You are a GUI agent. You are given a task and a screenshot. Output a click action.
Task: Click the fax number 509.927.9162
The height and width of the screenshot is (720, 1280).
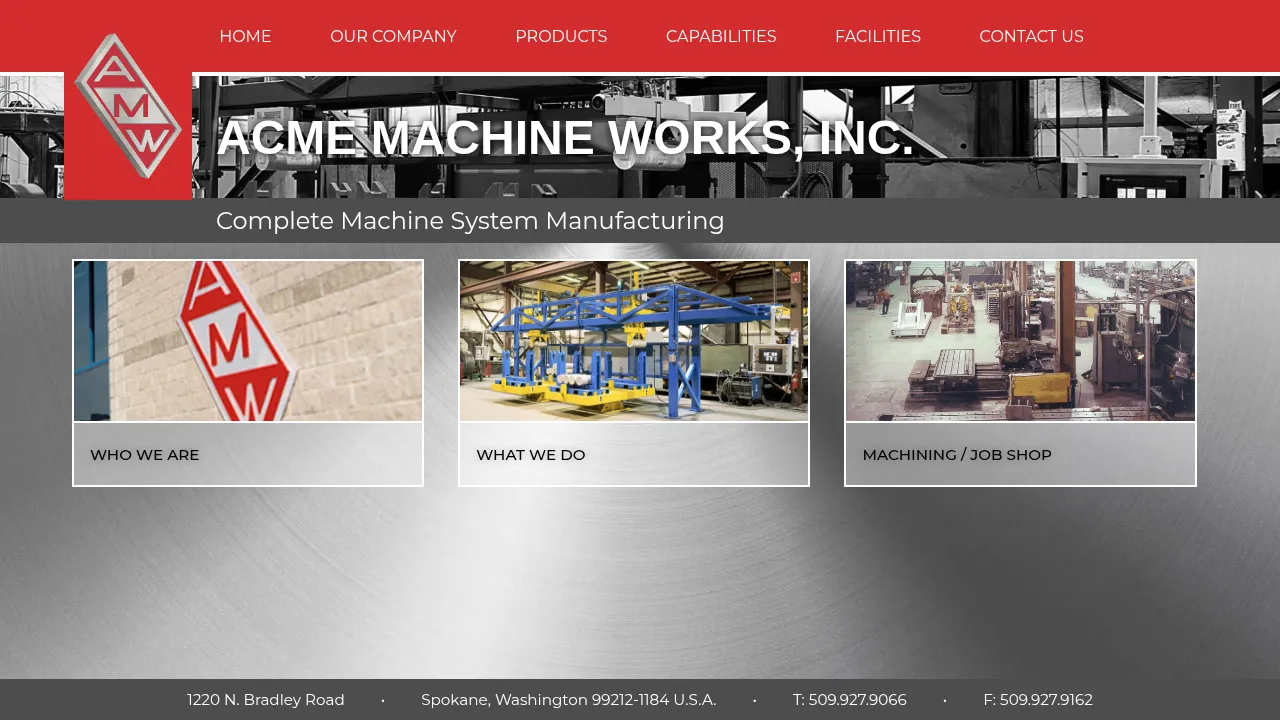click(x=1038, y=700)
